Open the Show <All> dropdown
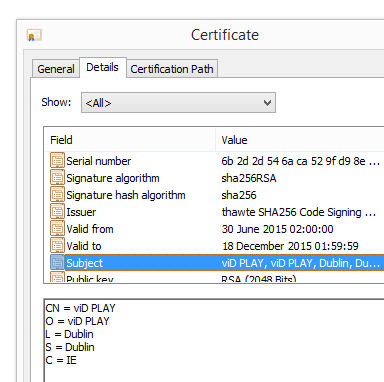384x382 pixels. (x=178, y=103)
